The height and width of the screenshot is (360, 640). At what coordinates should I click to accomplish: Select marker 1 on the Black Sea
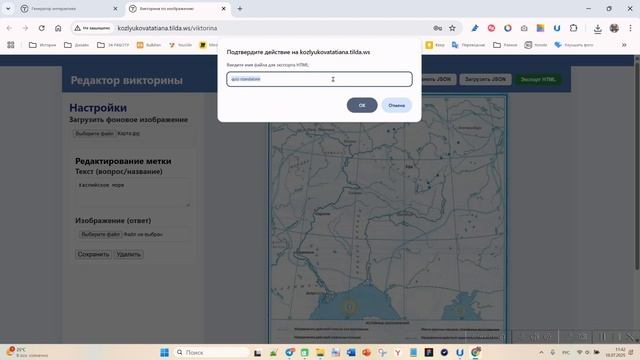[349, 307]
